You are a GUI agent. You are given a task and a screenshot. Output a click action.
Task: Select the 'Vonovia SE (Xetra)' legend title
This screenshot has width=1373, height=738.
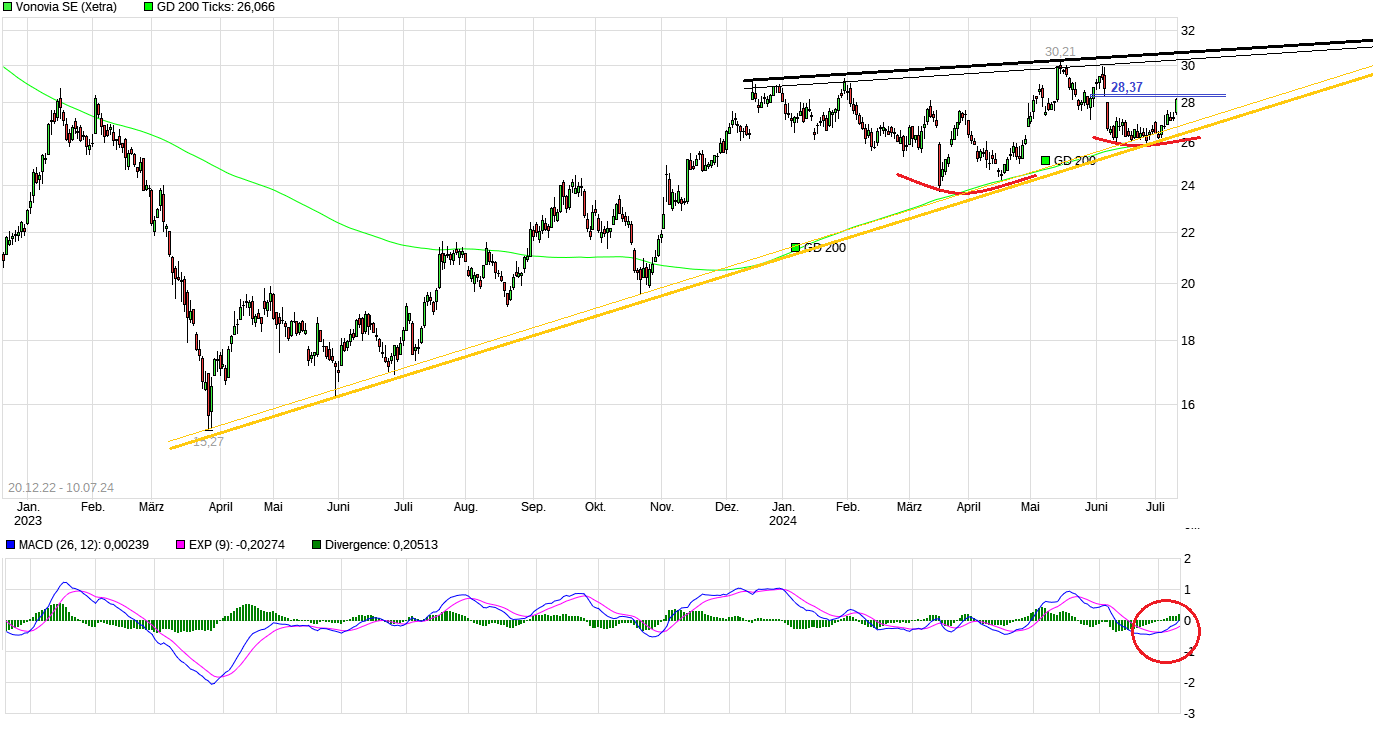pos(66,7)
